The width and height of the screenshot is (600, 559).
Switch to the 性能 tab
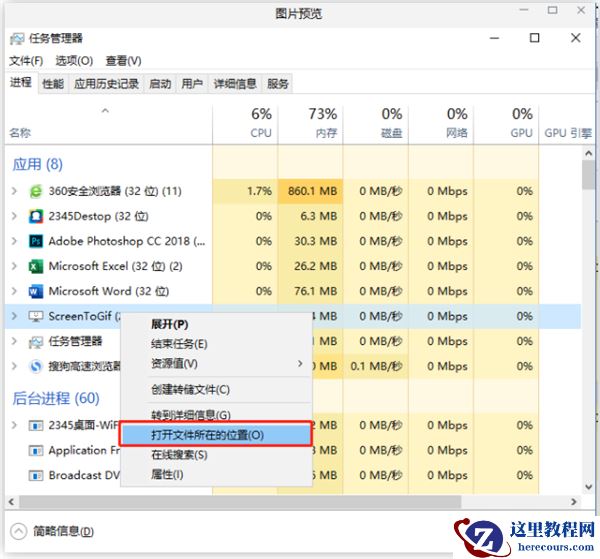point(53,83)
